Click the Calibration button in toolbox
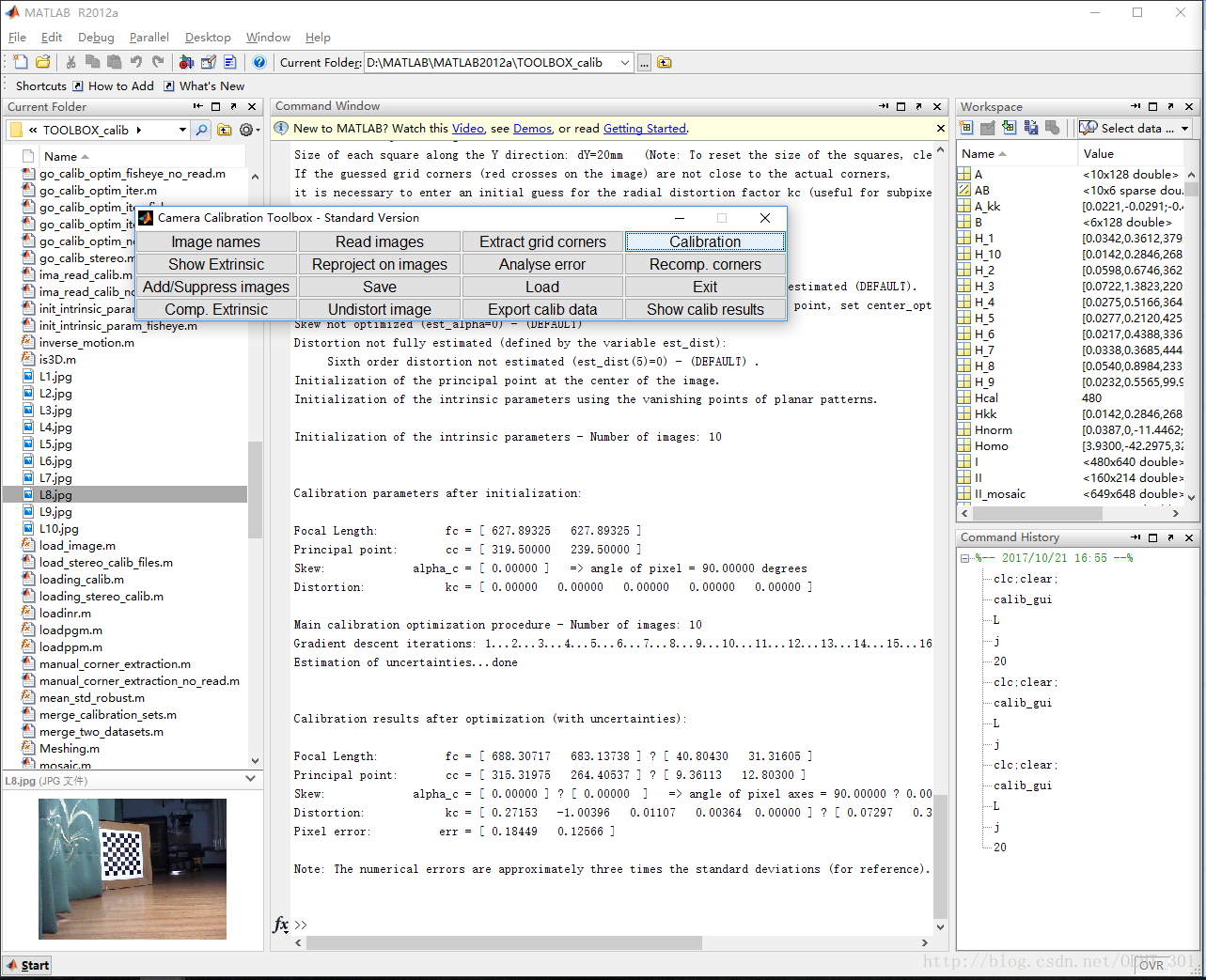This screenshot has height=980, width=1206. (705, 241)
